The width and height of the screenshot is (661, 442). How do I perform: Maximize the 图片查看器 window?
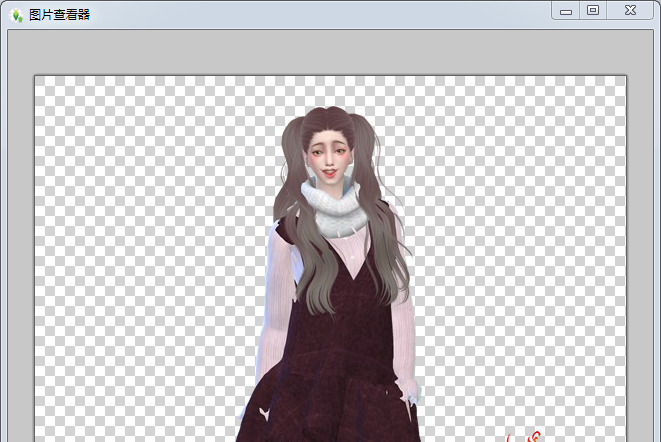(x=593, y=10)
